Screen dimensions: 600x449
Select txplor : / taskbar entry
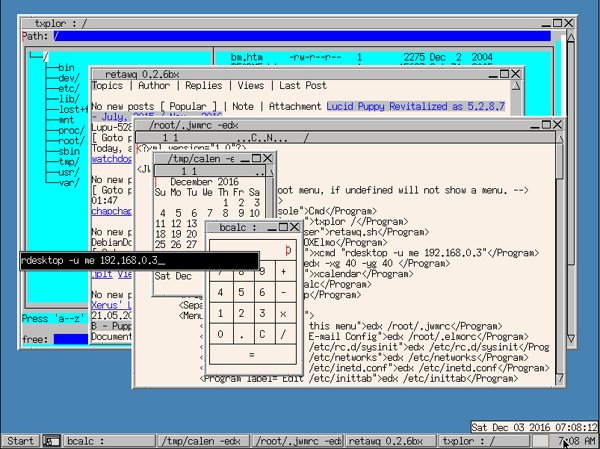pyautogui.click(x=484, y=441)
